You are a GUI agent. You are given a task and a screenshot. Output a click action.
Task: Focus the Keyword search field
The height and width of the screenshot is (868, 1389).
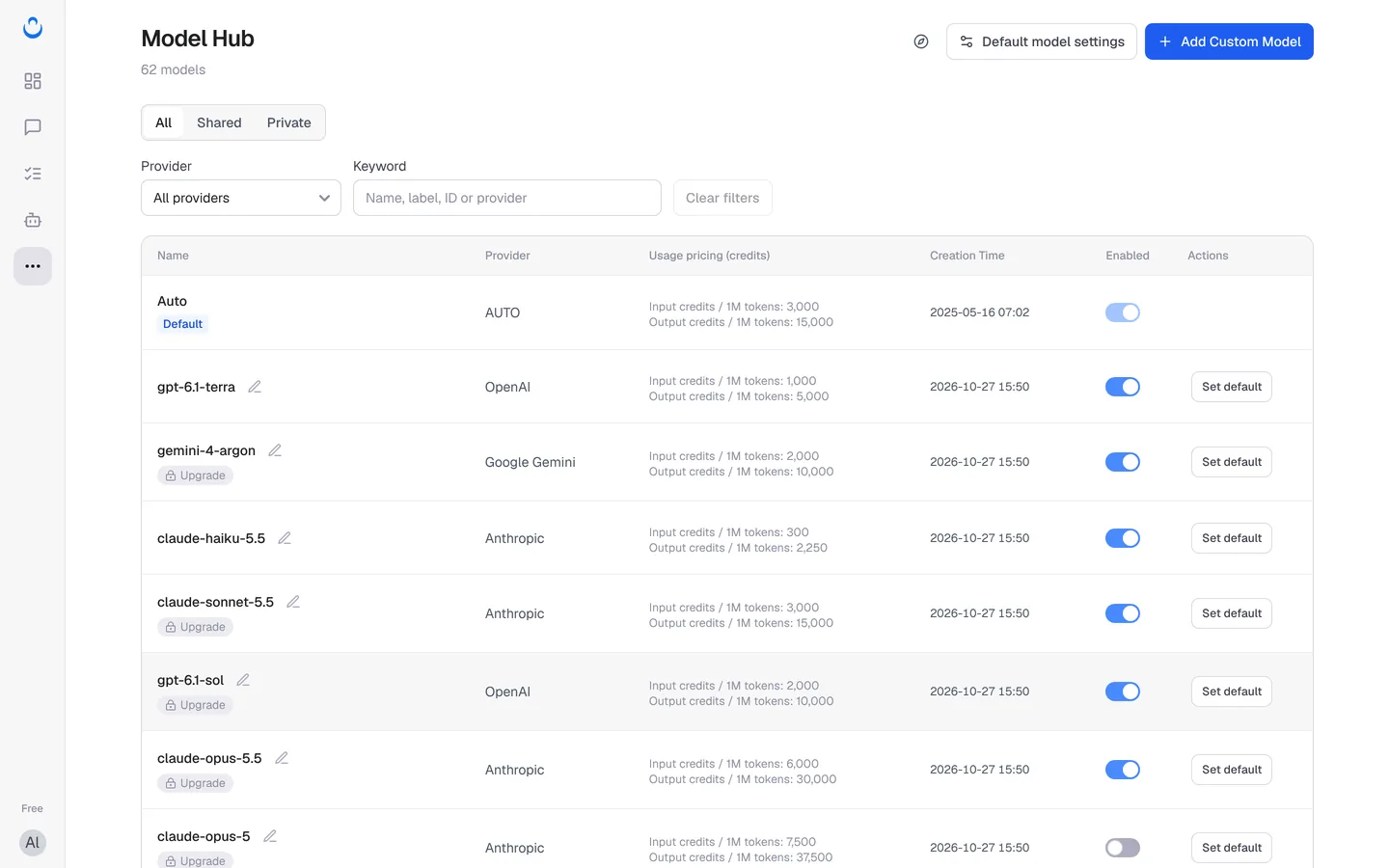(x=507, y=198)
